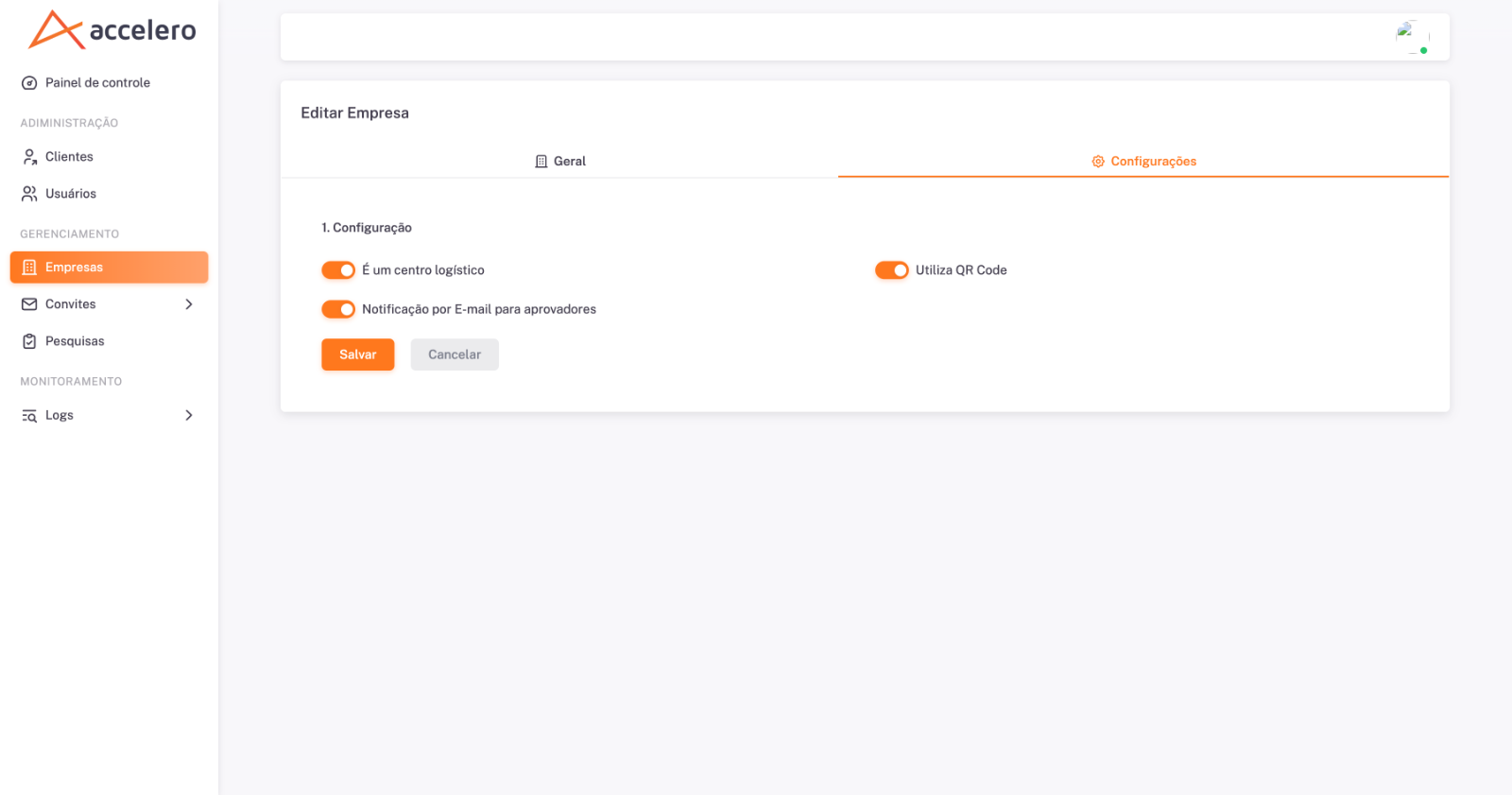Click the Convites envelope icon
Screen dimensions: 1512x795
click(x=29, y=304)
